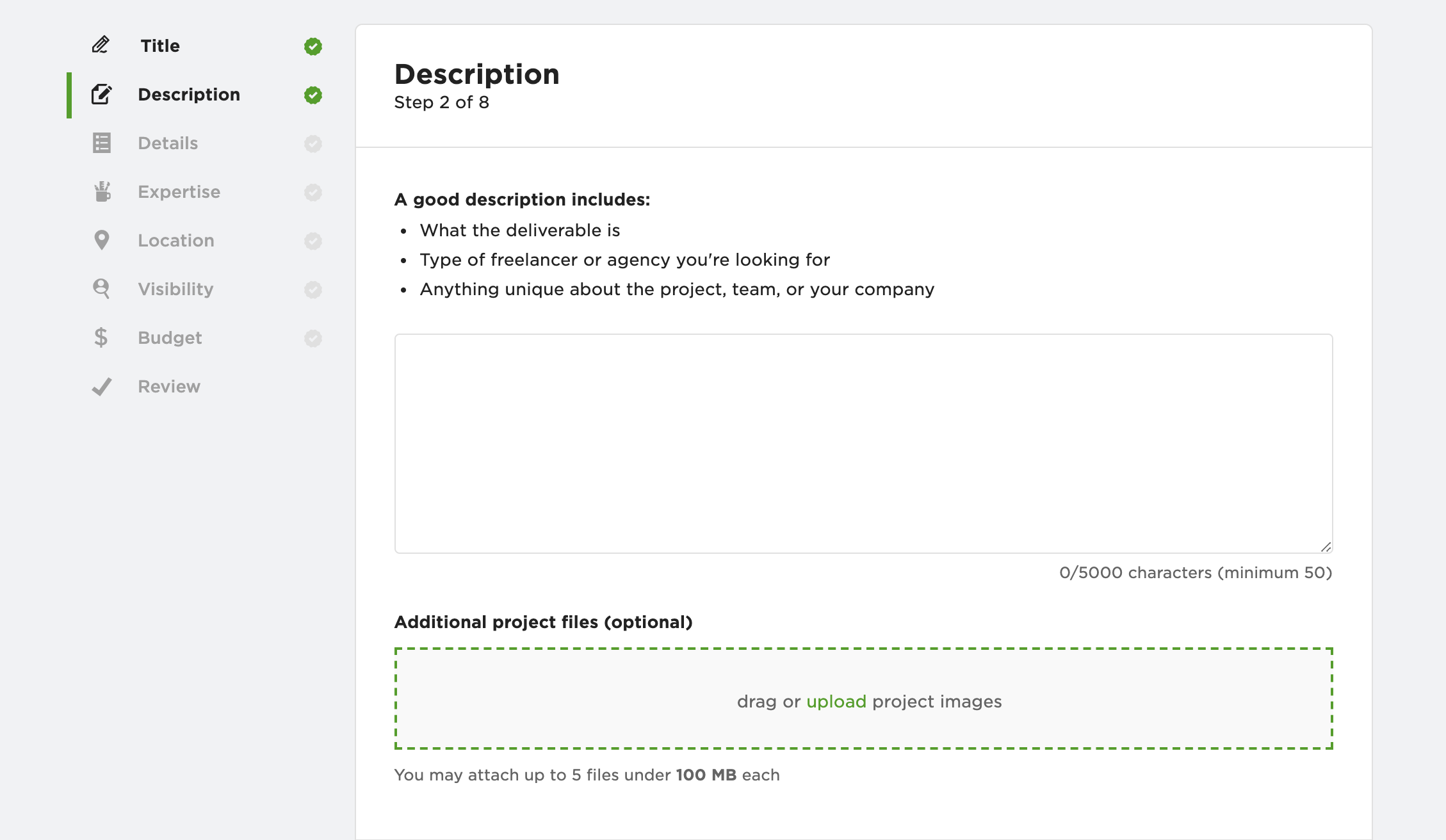
Task: Switch to the Visibility step
Action: [x=175, y=289]
